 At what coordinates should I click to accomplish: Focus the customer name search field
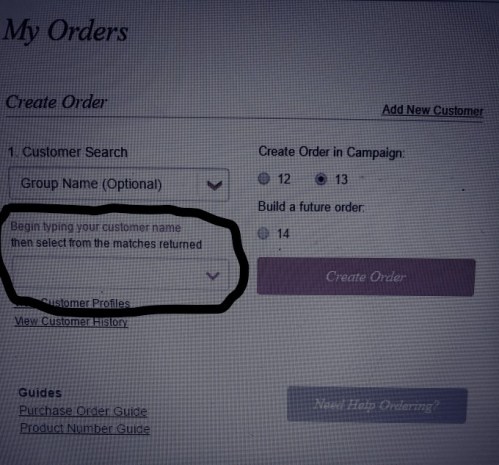(x=120, y=275)
